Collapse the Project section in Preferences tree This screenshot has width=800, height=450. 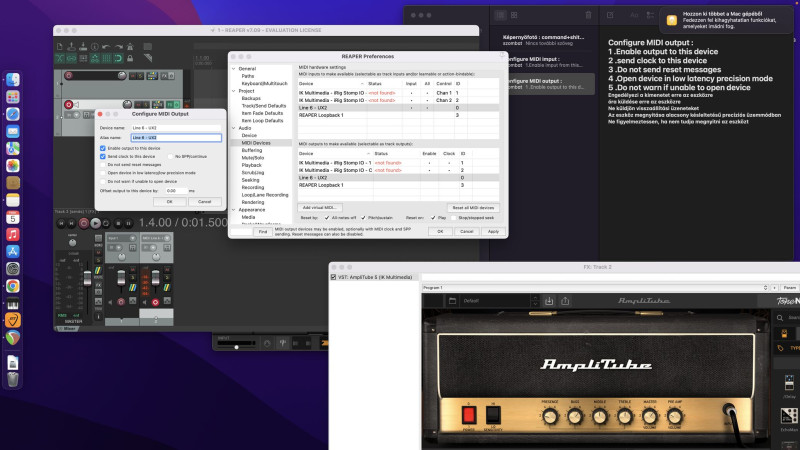click(234, 91)
